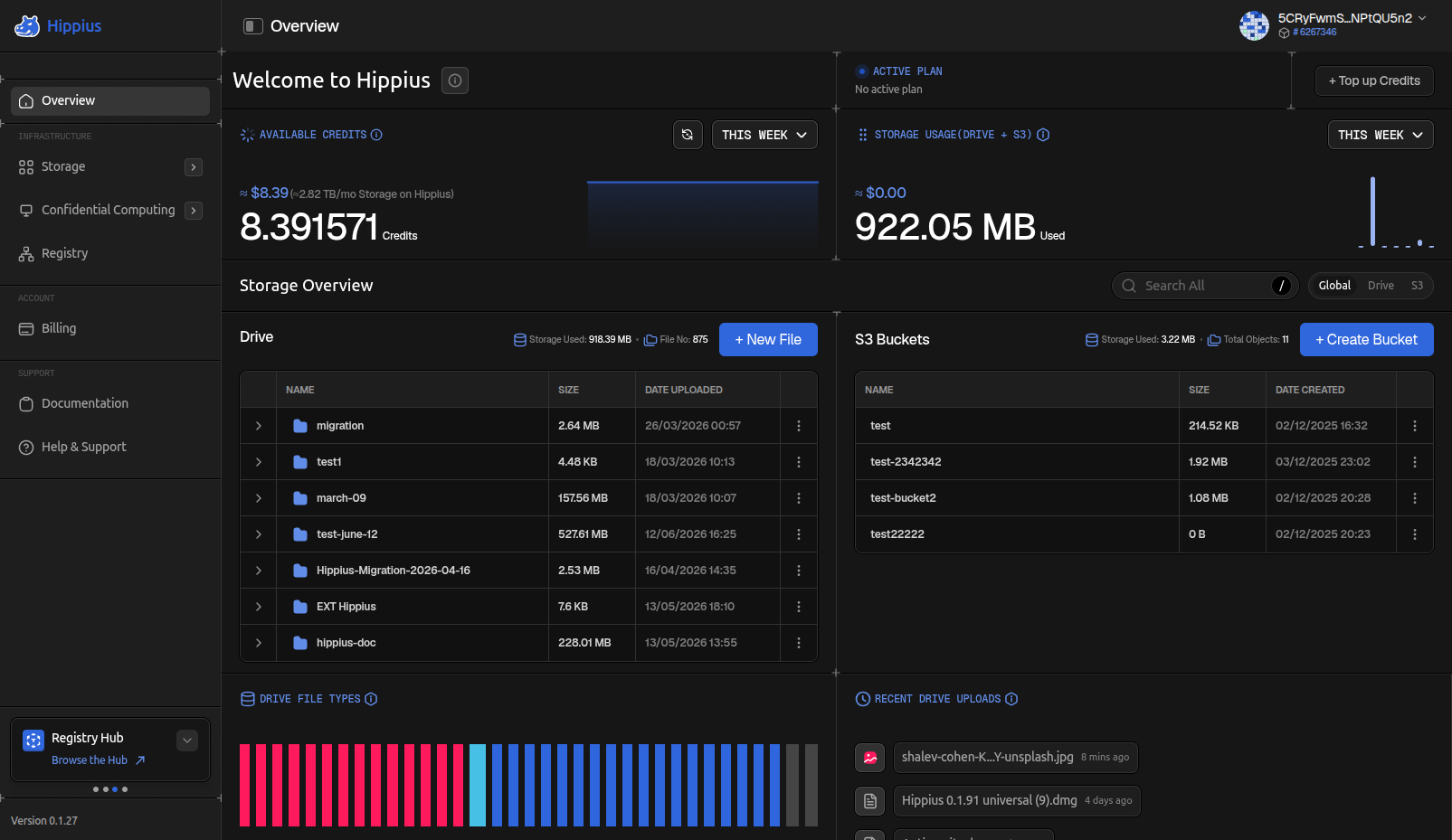The width and height of the screenshot is (1452, 840).
Task: Switch storage view to Drive
Action: (1381, 286)
